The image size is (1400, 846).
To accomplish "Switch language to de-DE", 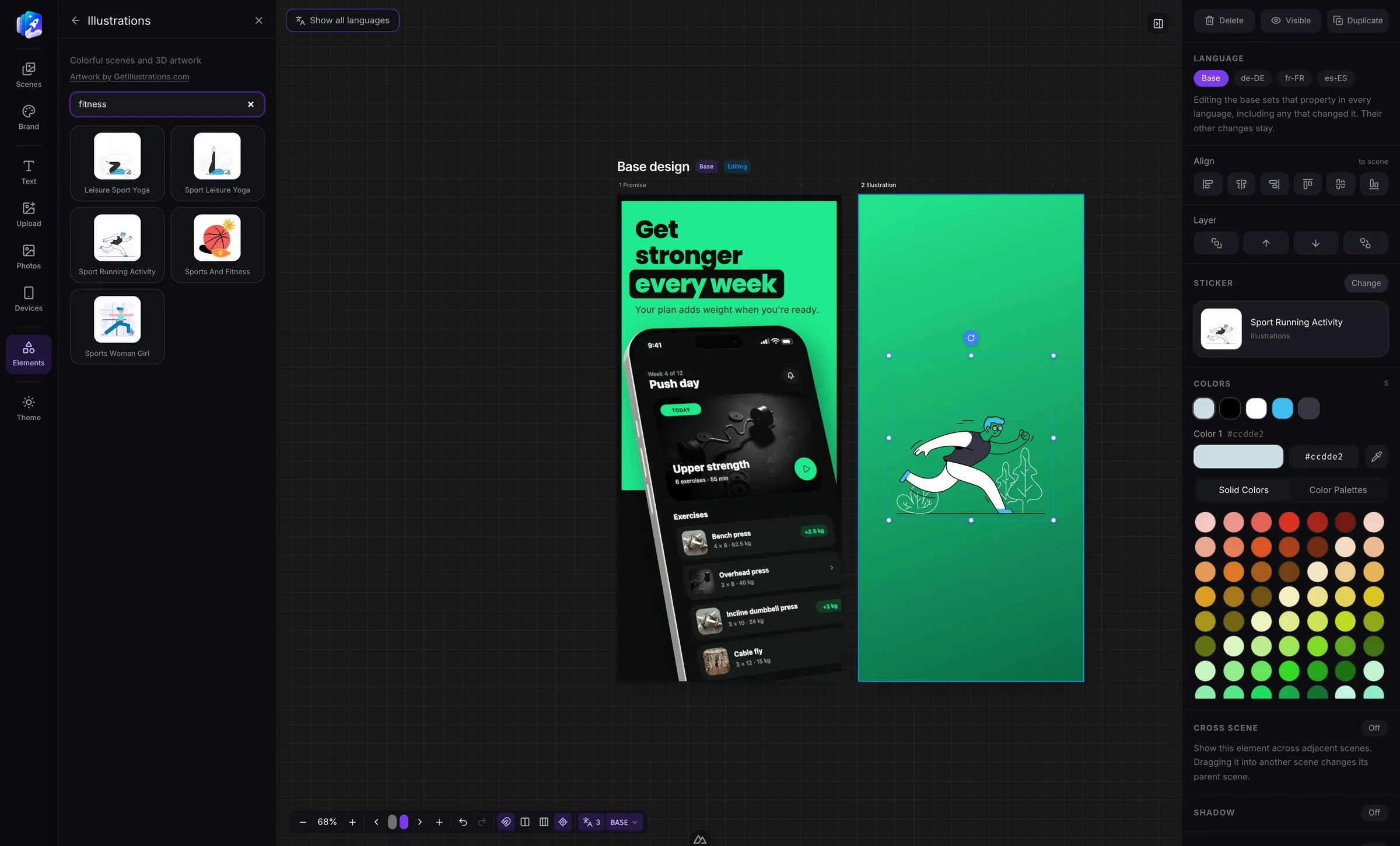I will point(1252,78).
